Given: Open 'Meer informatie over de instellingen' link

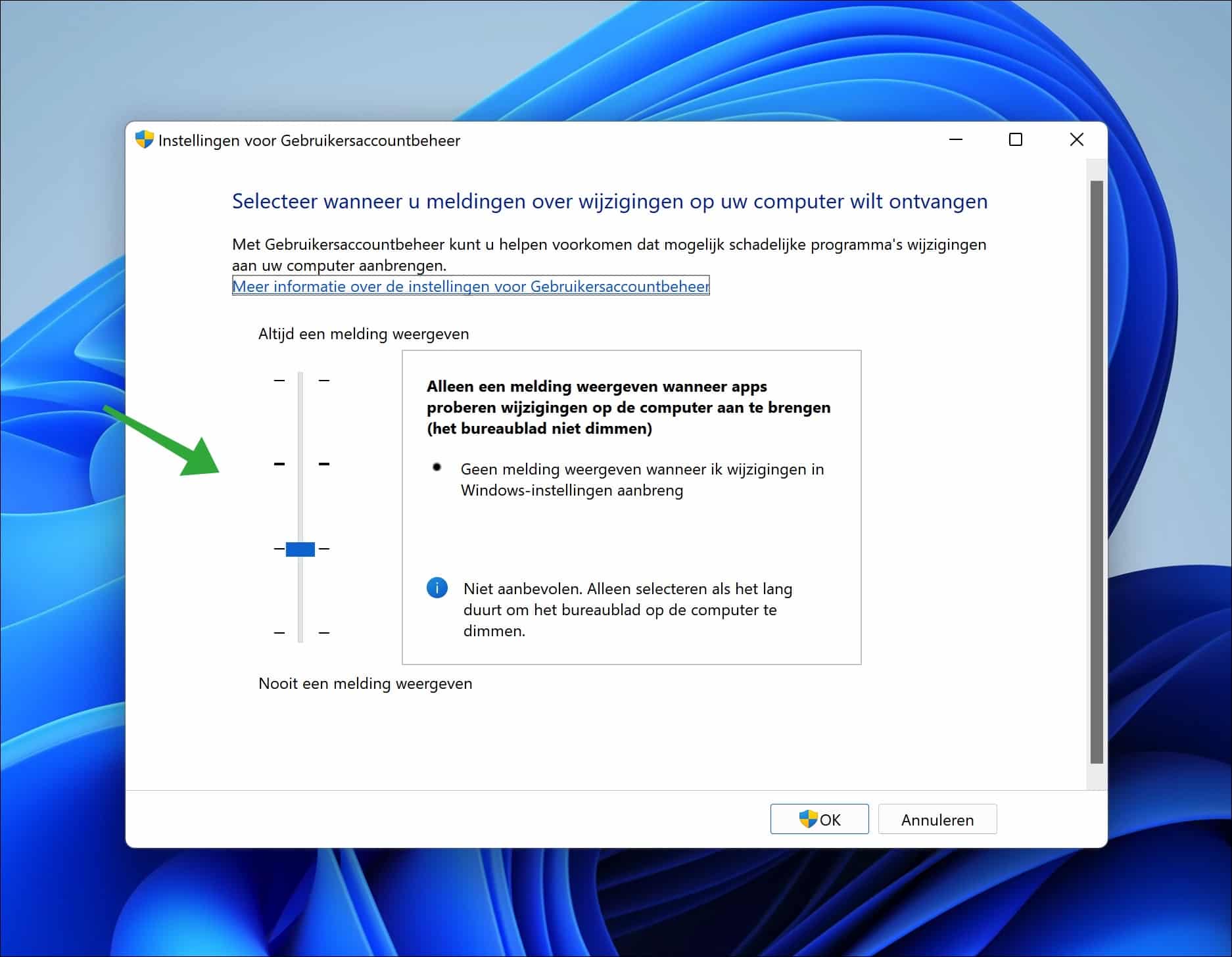Looking at the screenshot, I should (469, 287).
